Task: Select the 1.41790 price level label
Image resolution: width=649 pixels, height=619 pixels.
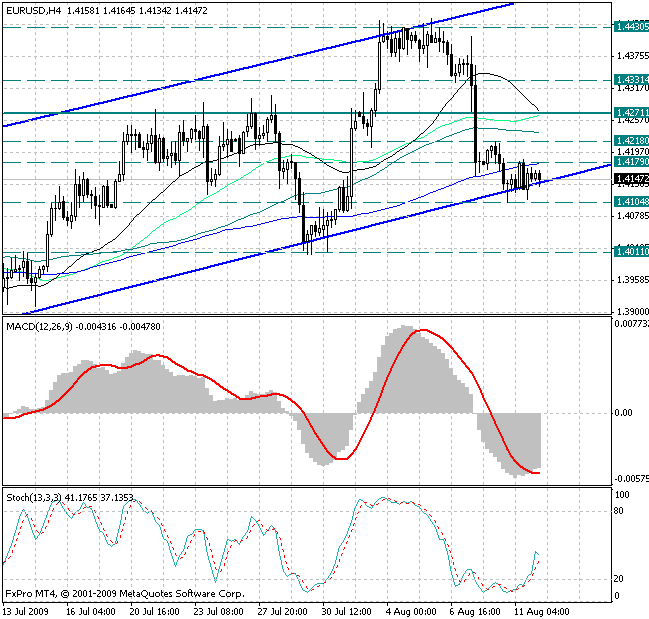Action: click(x=631, y=161)
